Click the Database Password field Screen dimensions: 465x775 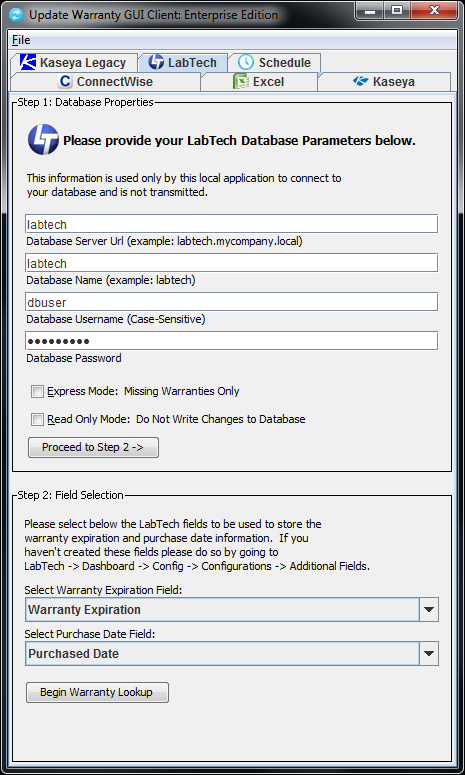[231, 341]
